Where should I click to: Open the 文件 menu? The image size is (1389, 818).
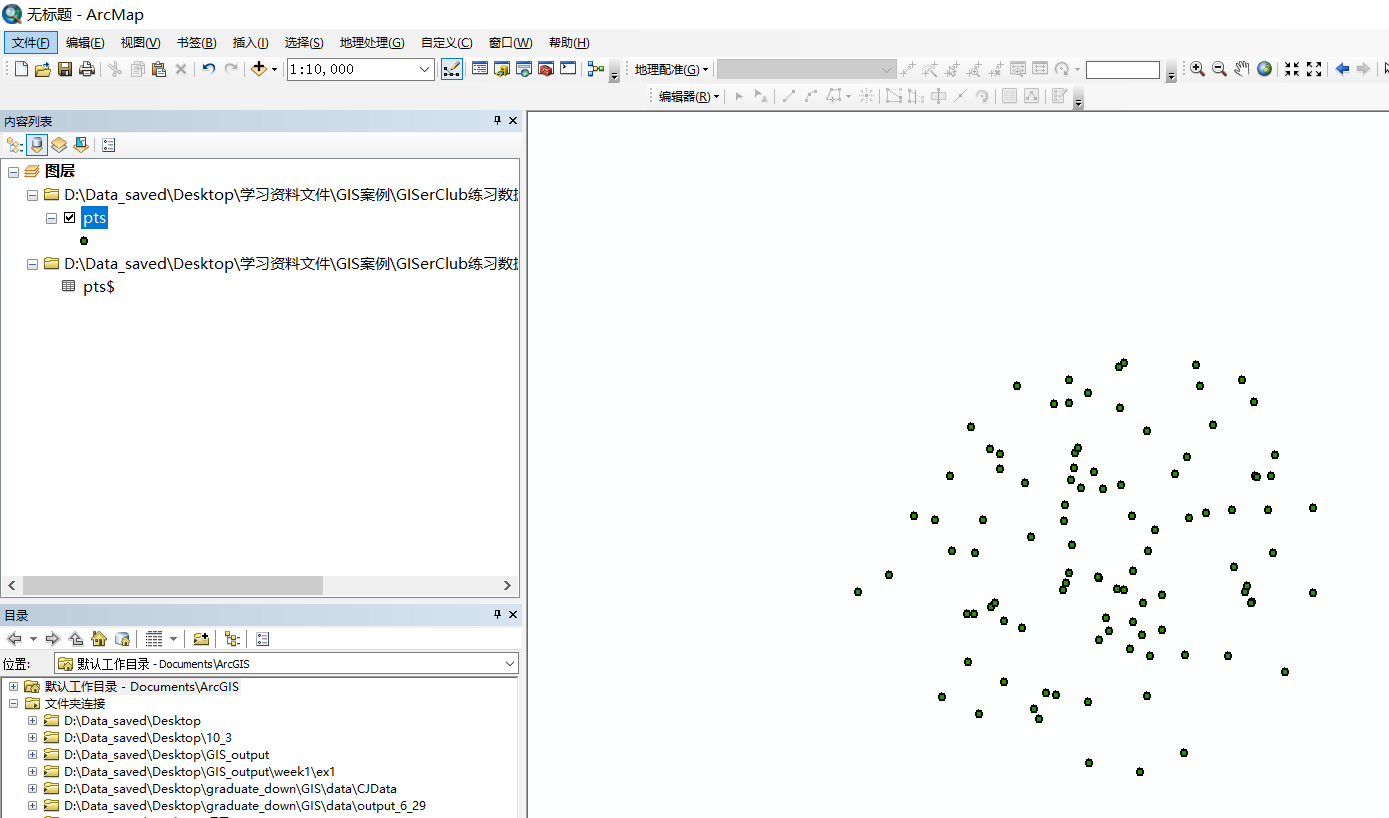point(31,42)
